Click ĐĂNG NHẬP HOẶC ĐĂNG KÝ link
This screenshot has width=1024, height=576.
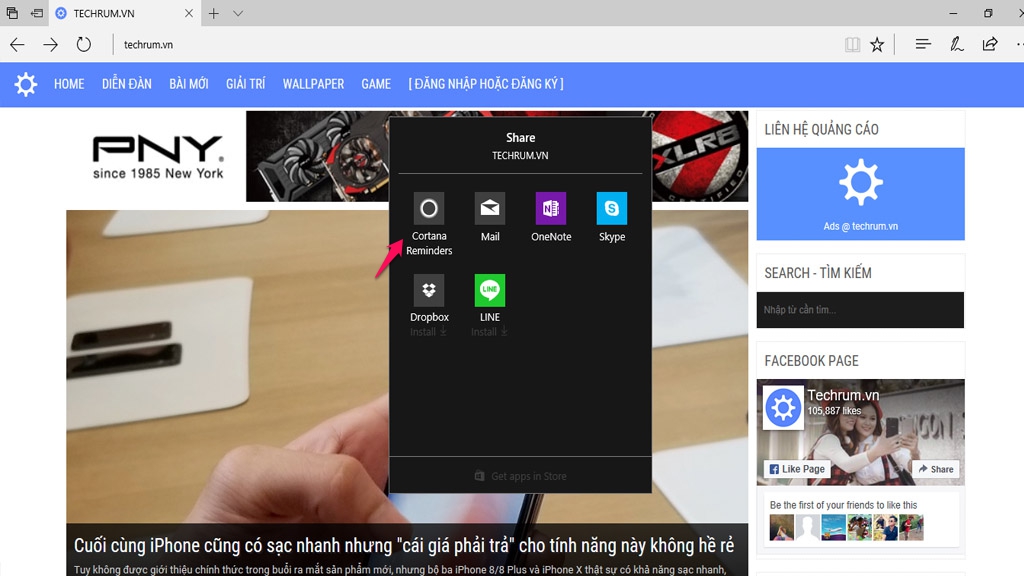point(486,84)
